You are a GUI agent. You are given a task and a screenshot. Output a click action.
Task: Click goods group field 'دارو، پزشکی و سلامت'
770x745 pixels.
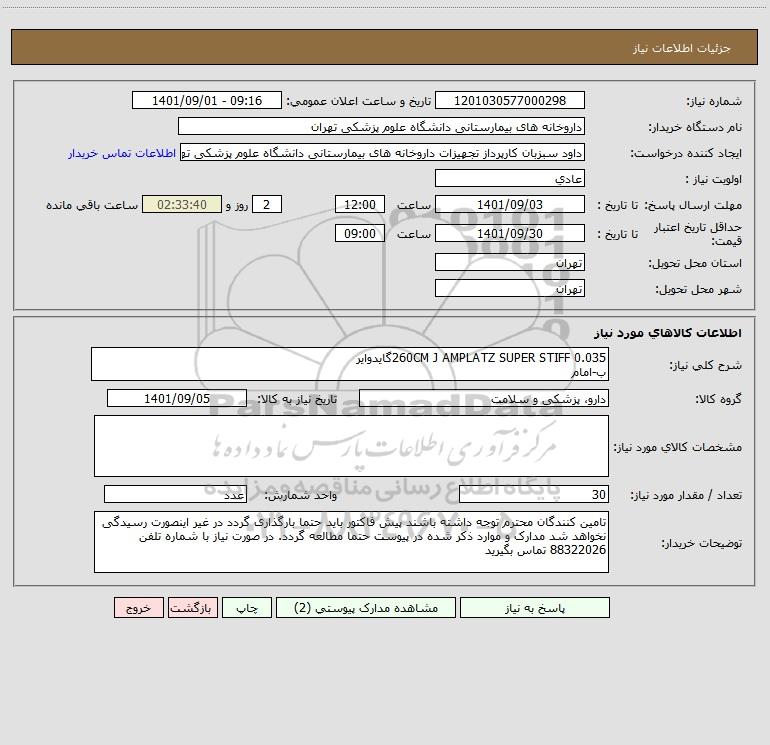pyautogui.click(x=484, y=398)
